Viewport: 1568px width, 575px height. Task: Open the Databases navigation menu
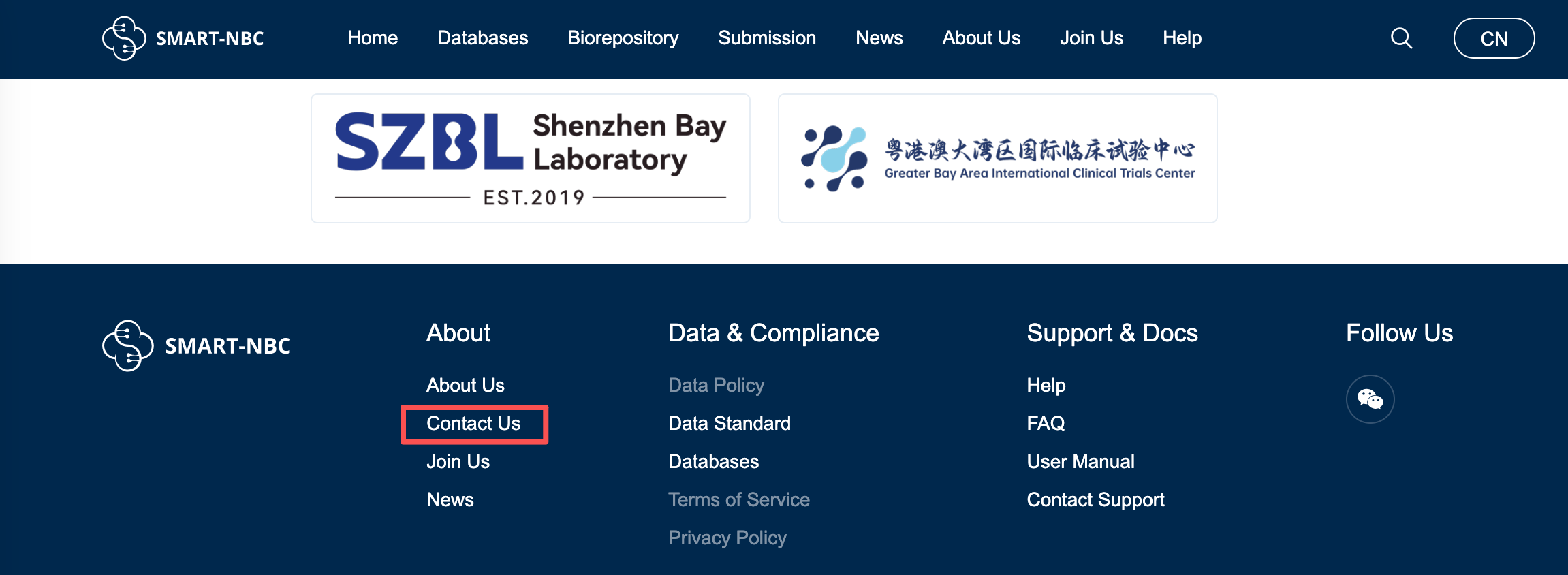(482, 38)
